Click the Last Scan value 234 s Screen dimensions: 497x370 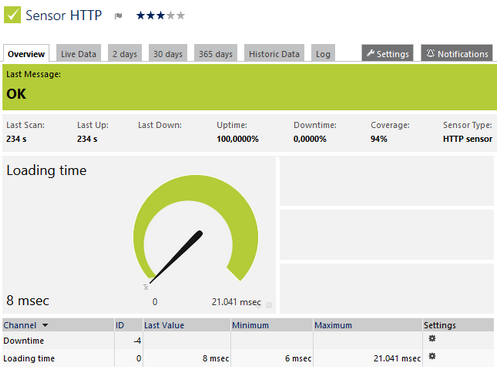coord(16,139)
